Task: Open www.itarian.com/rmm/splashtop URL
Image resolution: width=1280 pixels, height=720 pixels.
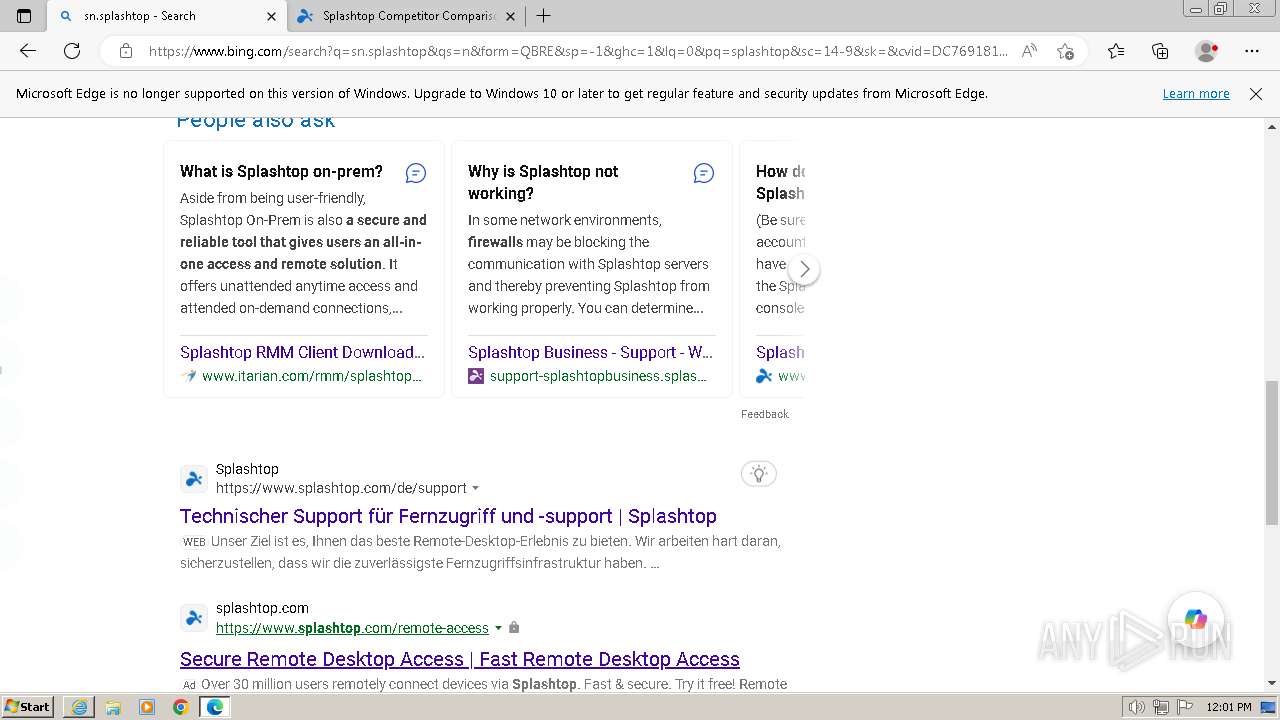Action: coord(311,376)
